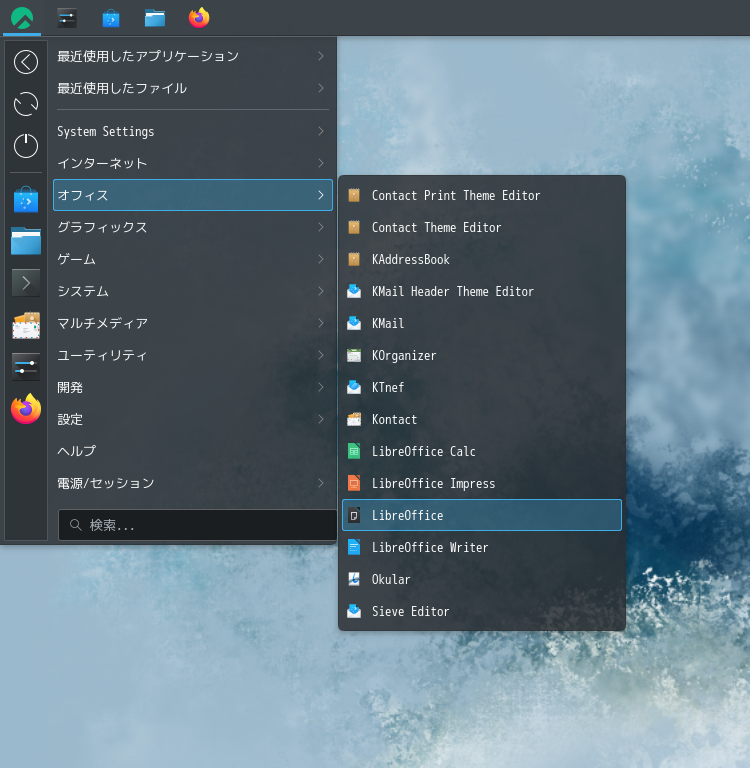This screenshot has width=750, height=768.
Task: Click the KMail Header Theme Editor icon
Action: coord(354,291)
